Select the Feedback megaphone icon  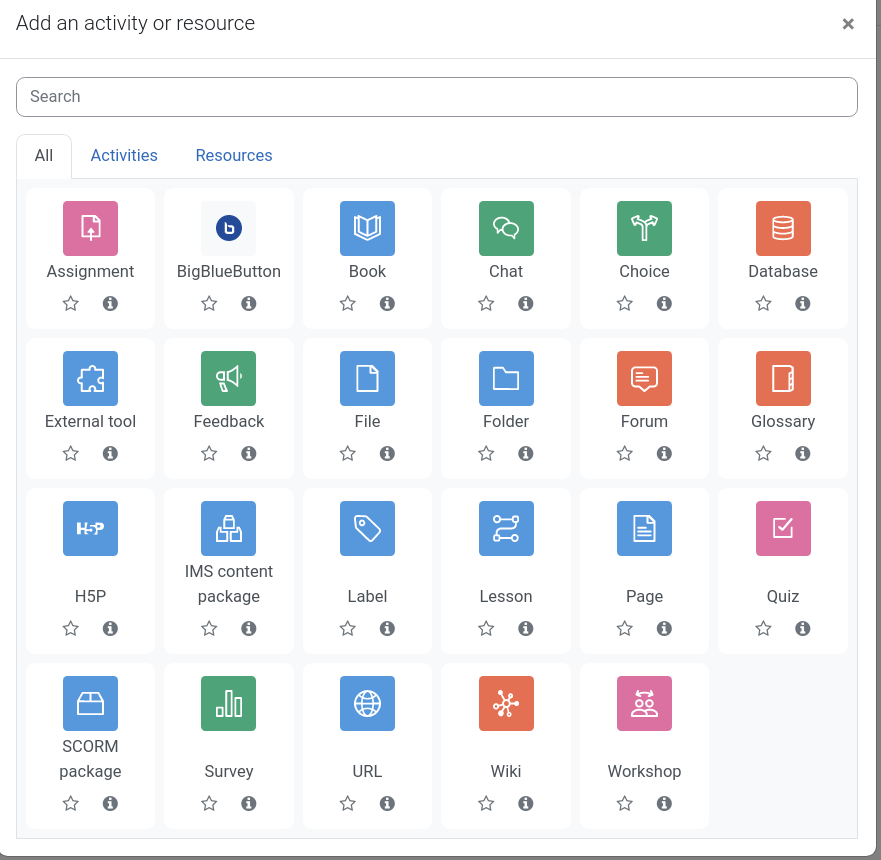pyautogui.click(x=229, y=378)
